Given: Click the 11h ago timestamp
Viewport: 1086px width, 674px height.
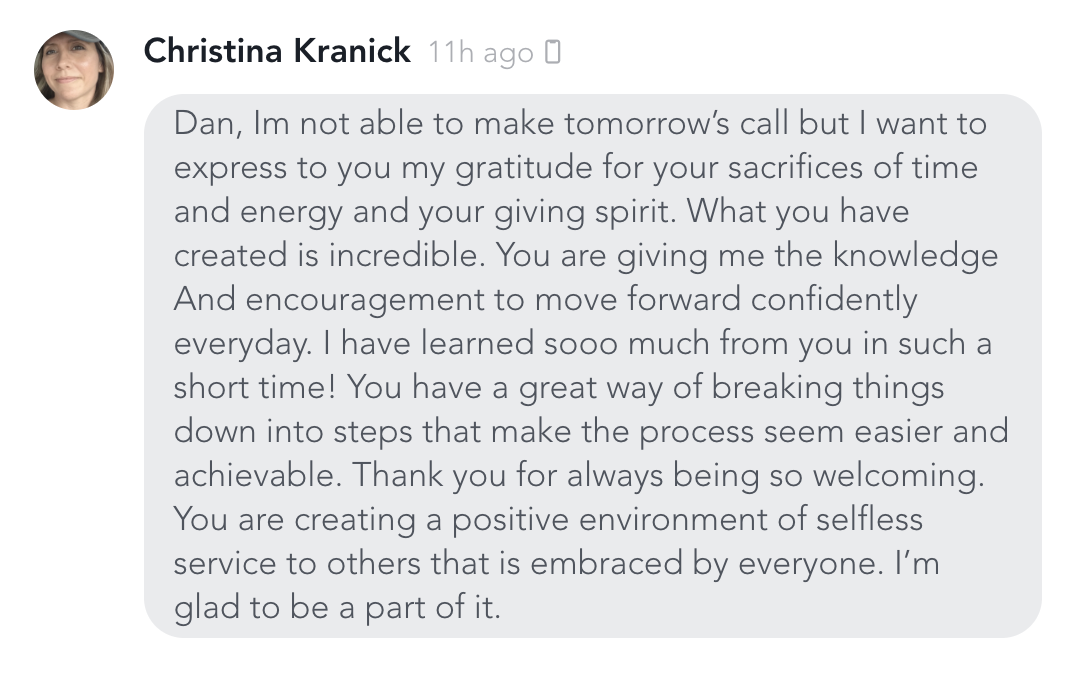Looking at the screenshot, I should [x=480, y=52].
